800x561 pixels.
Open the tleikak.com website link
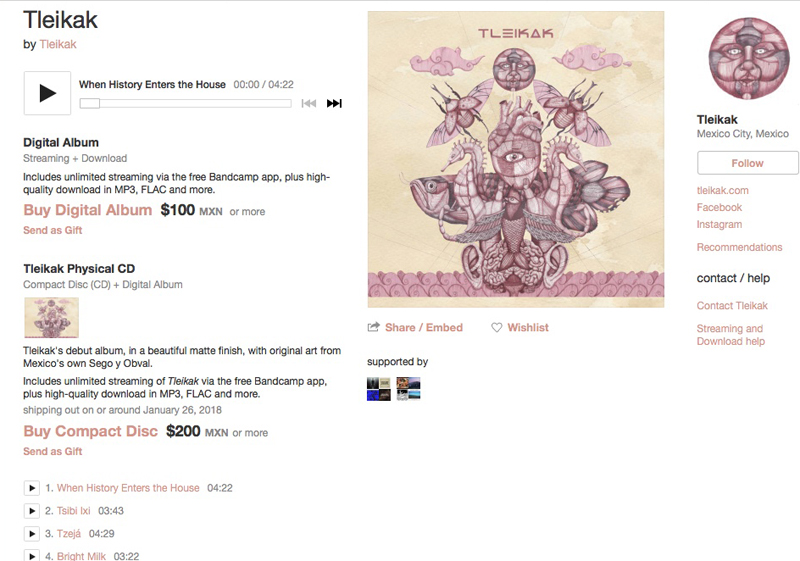click(x=722, y=191)
